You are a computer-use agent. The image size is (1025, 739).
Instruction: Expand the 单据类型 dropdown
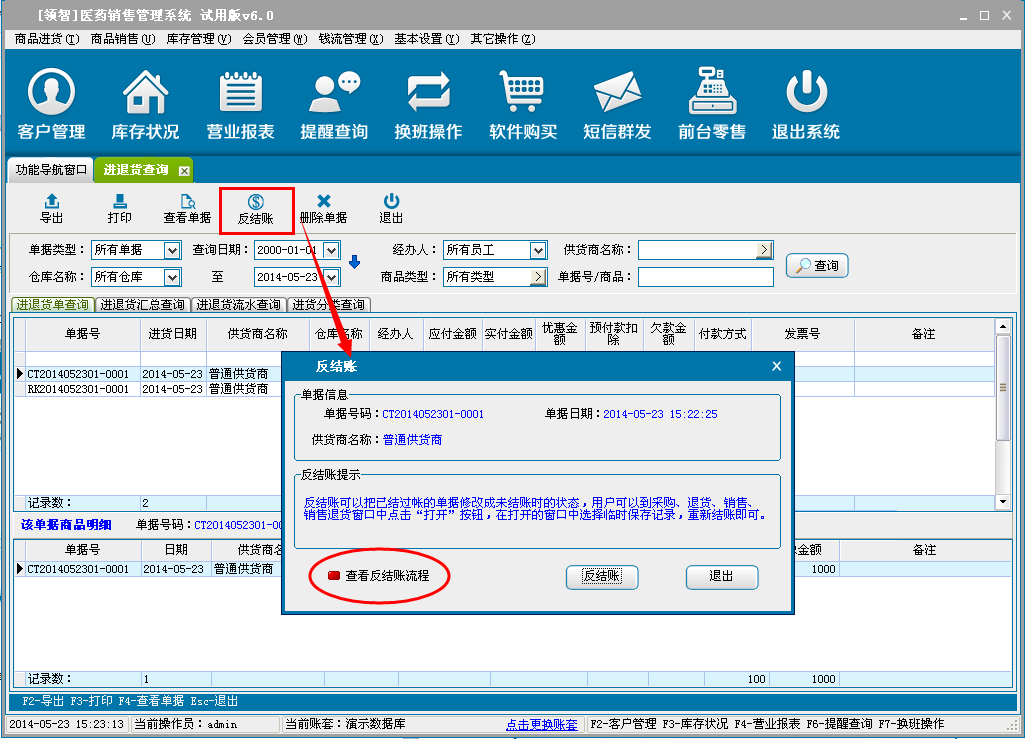tap(171, 250)
